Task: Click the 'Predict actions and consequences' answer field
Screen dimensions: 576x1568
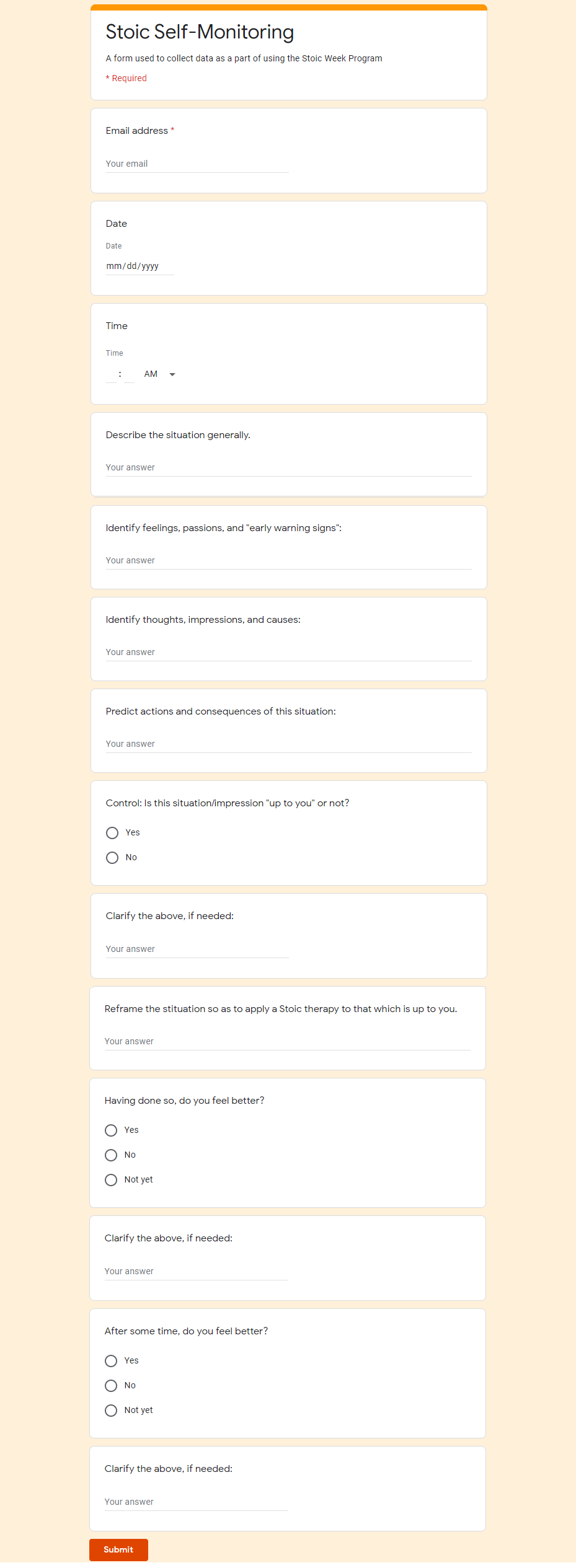Action: coord(288,744)
